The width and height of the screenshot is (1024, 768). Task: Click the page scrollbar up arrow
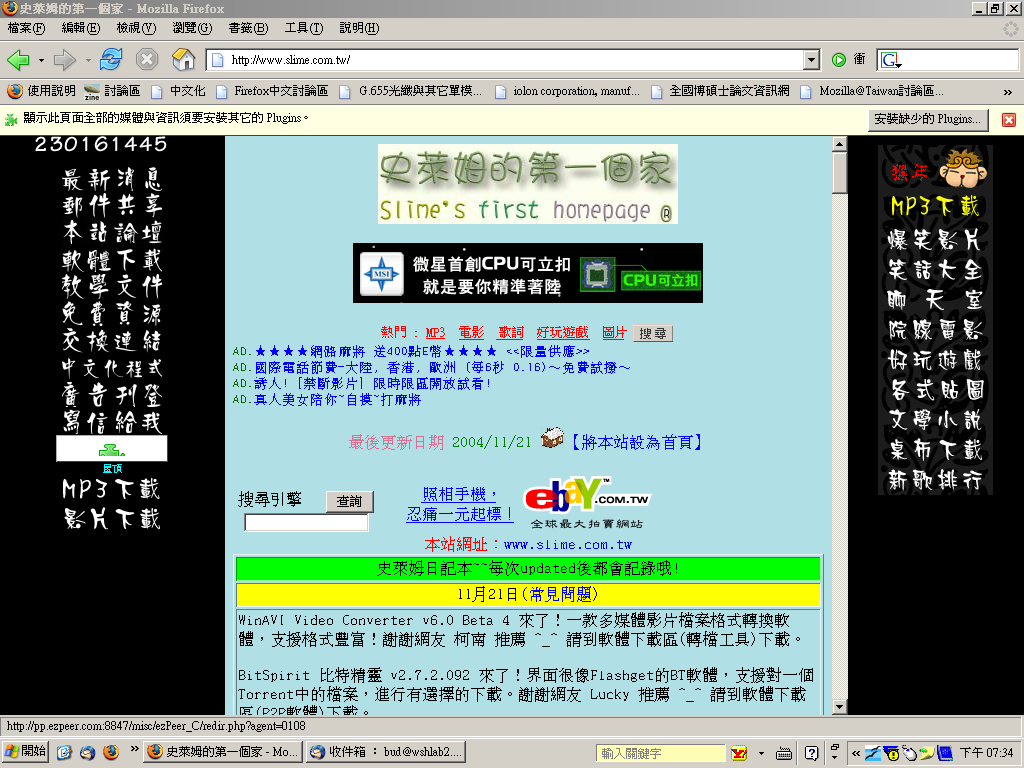pyautogui.click(x=840, y=144)
